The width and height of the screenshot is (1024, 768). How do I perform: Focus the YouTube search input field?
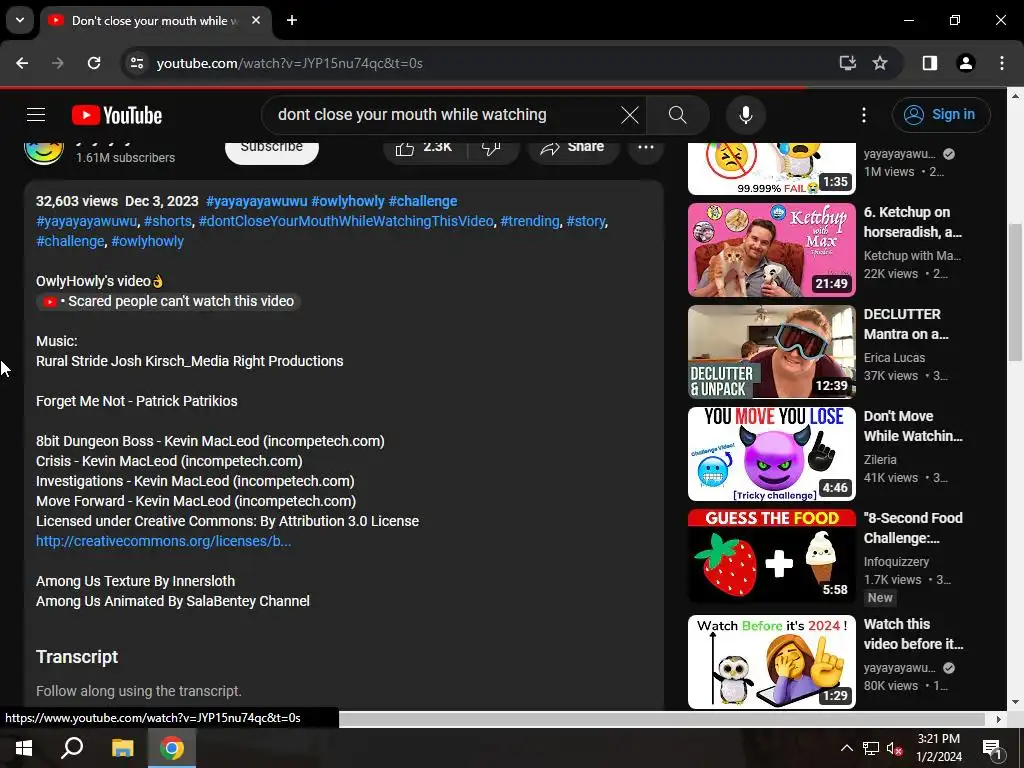click(444, 115)
